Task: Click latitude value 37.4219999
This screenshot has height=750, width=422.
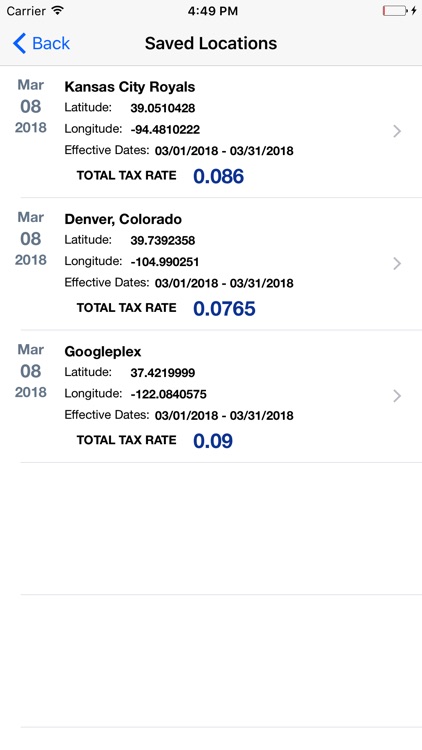Action: pyautogui.click(x=163, y=373)
